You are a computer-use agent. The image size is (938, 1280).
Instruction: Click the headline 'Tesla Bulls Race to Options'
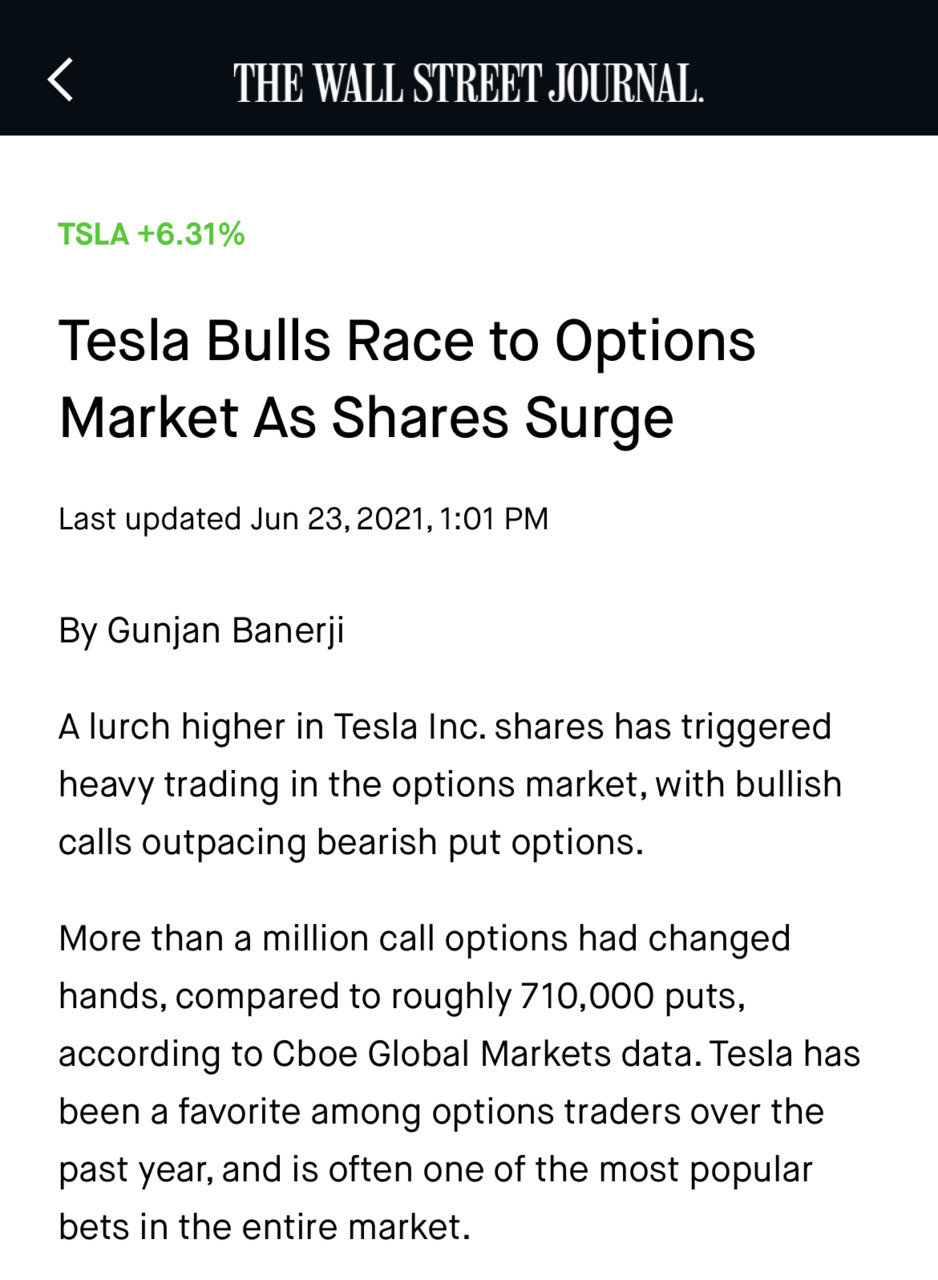click(x=407, y=342)
